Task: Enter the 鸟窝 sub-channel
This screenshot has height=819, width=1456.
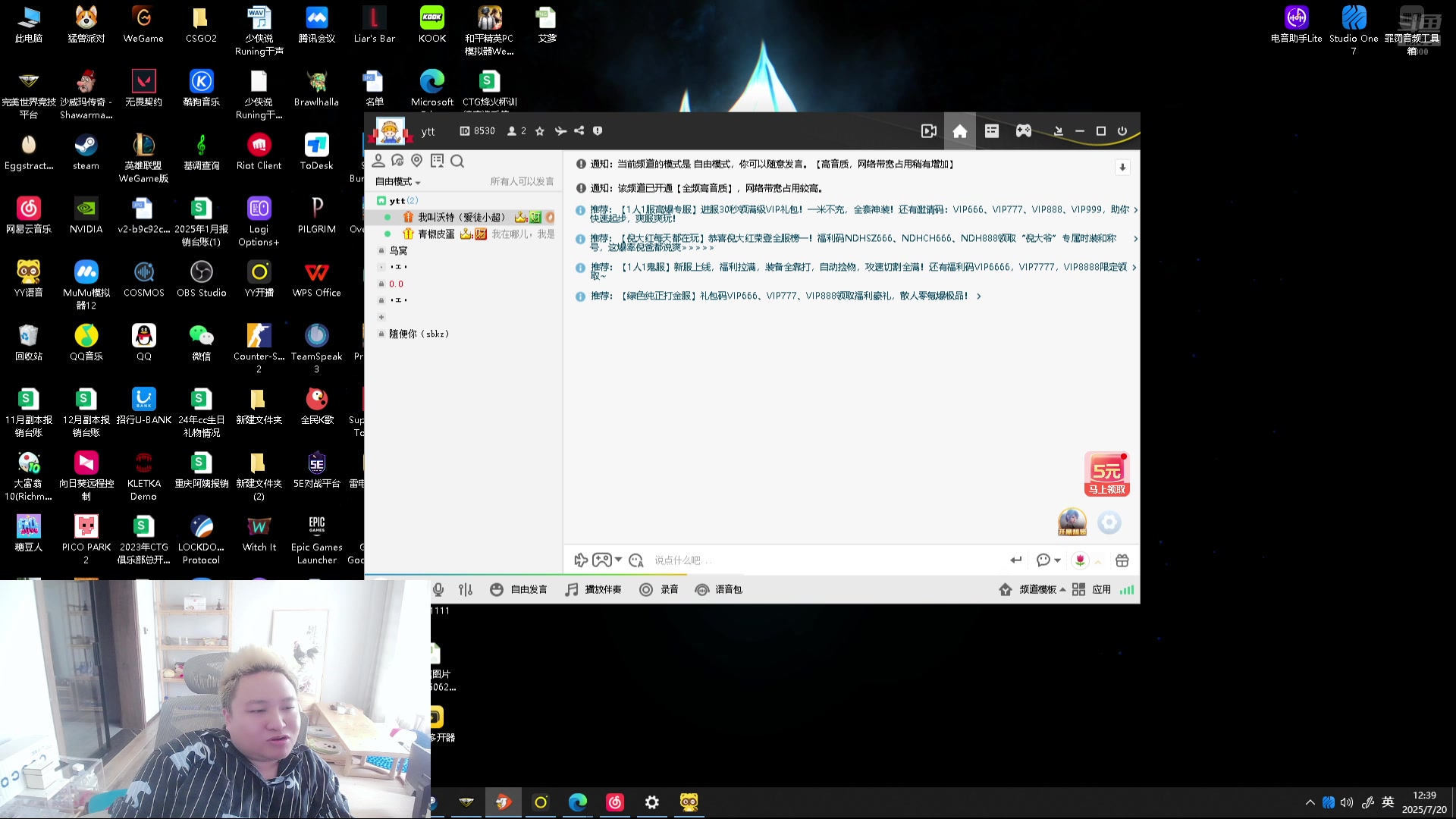Action: coord(398,251)
